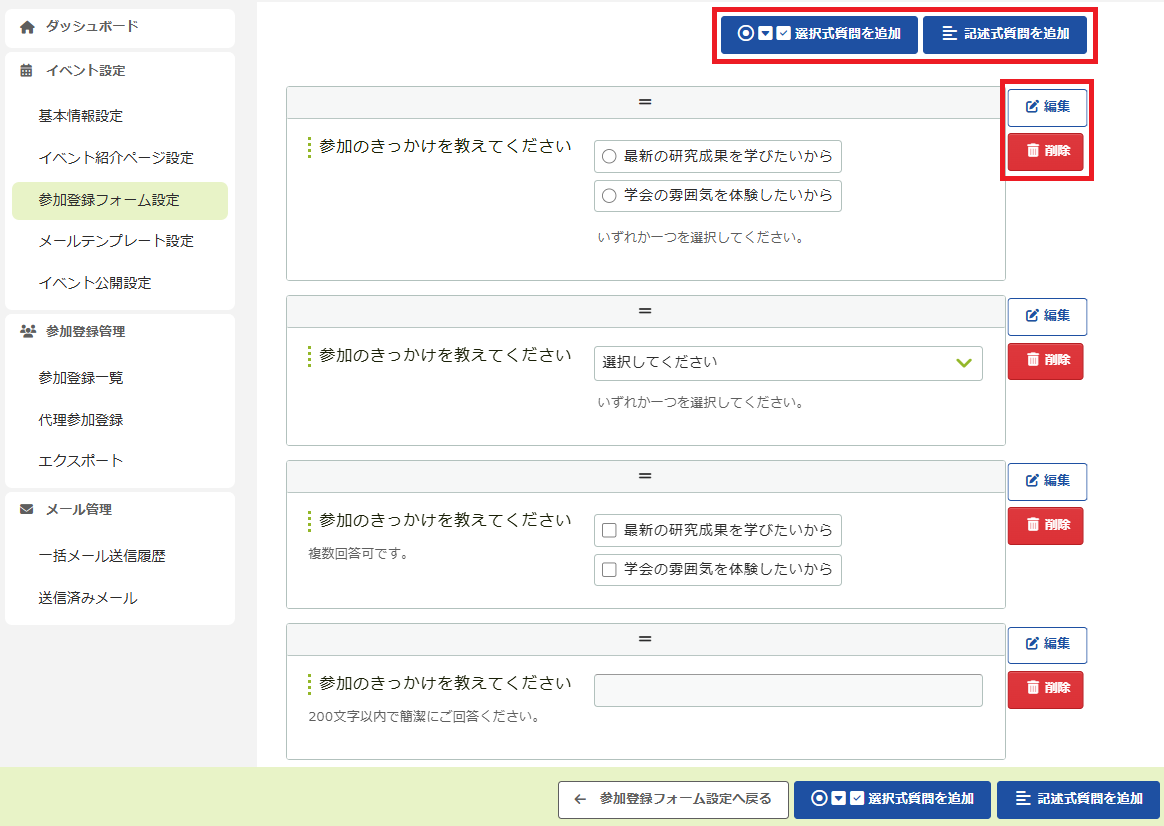Viewport: 1164px width, 826px height.
Task: Delete the checkbox question with 削除
Action: tap(1045, 525)
